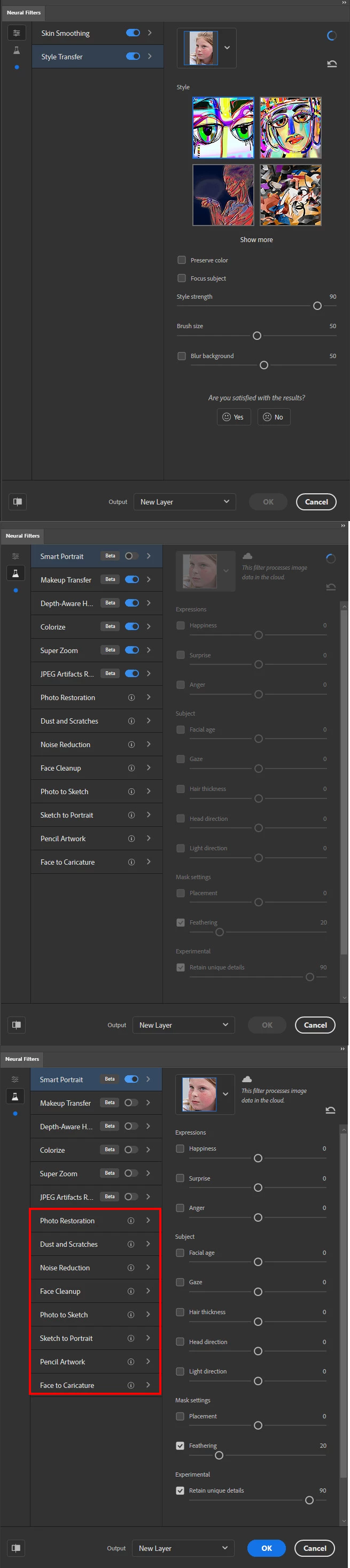Click info icon beside Photo Restoration in red-outlined list
The width and height of the screenshot is (350, 1568).
coord(130,1221)
